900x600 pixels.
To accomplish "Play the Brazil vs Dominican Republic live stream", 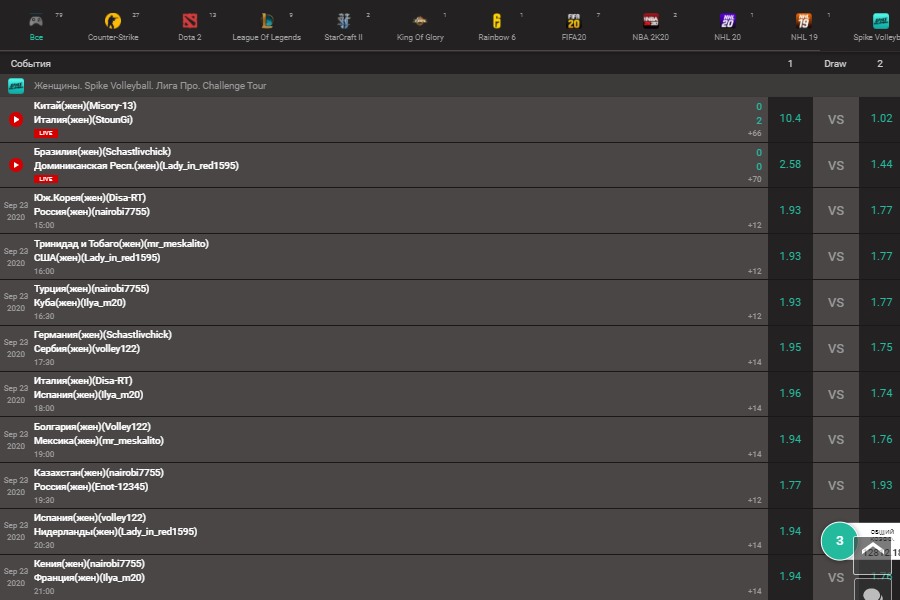I will coord(16,165).
